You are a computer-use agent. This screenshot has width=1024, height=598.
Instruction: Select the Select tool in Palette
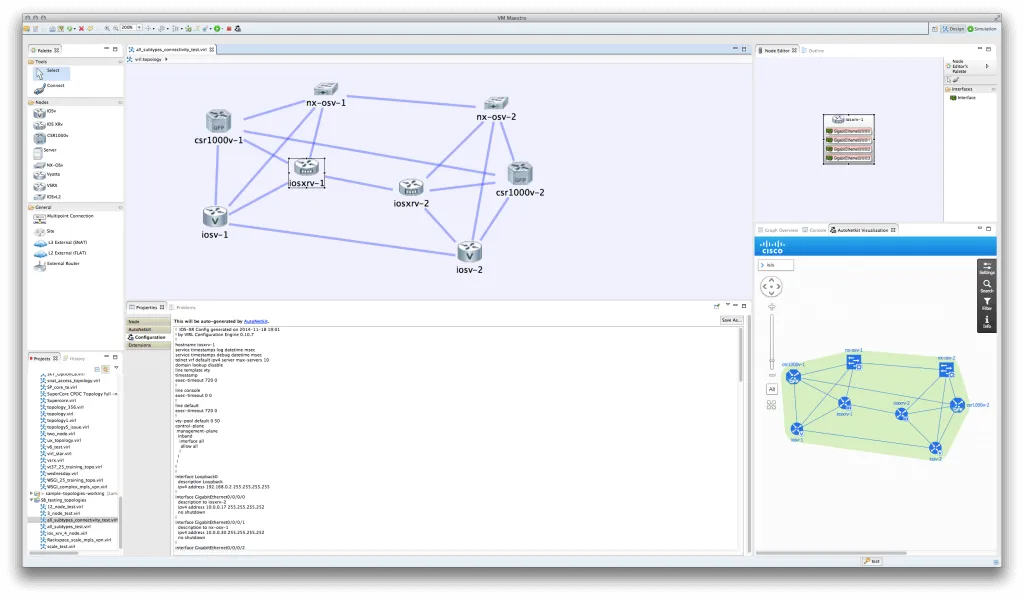click(51, 72)
